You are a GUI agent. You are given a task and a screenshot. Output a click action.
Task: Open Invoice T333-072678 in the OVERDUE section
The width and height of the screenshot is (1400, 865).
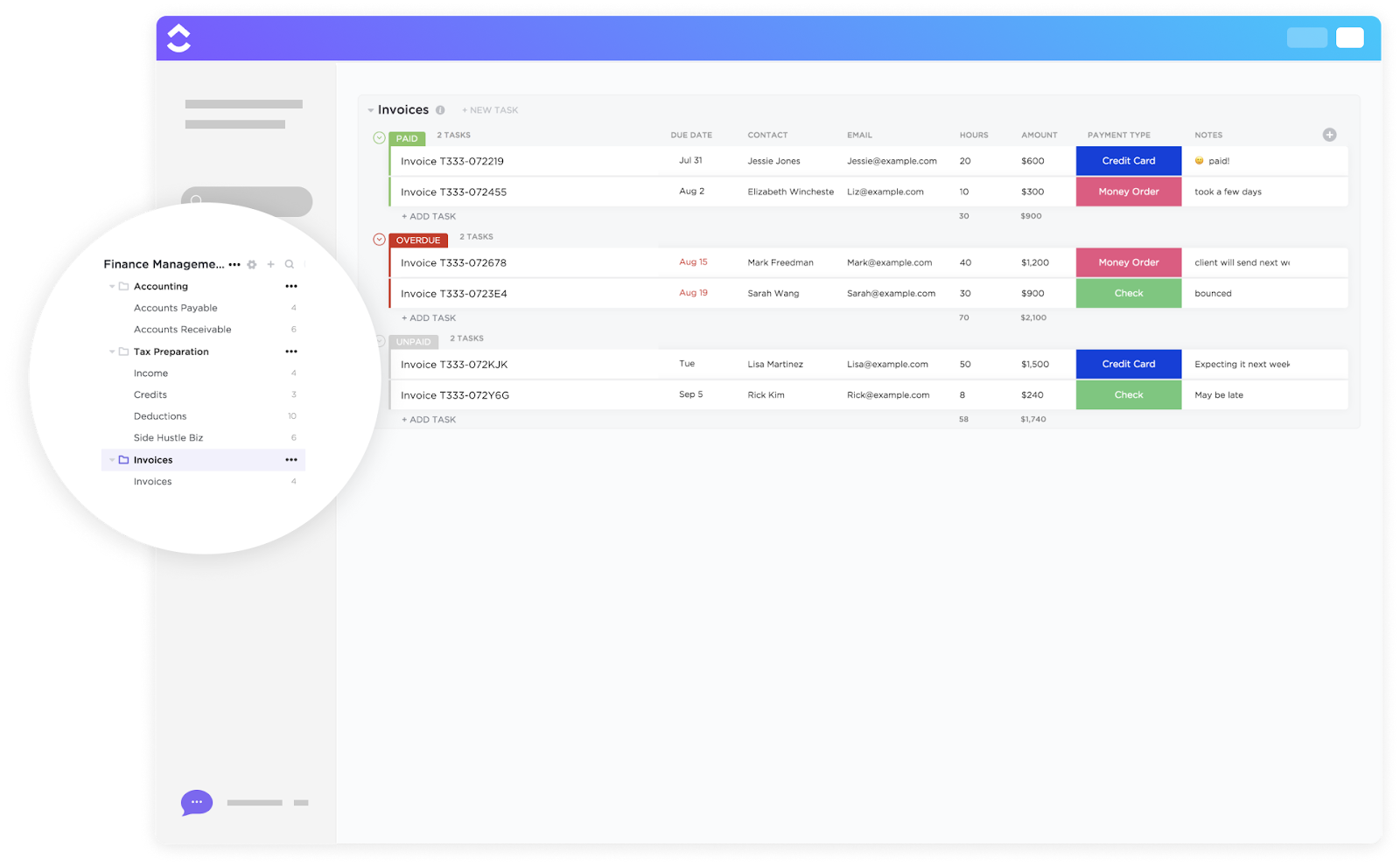(451, 262)
